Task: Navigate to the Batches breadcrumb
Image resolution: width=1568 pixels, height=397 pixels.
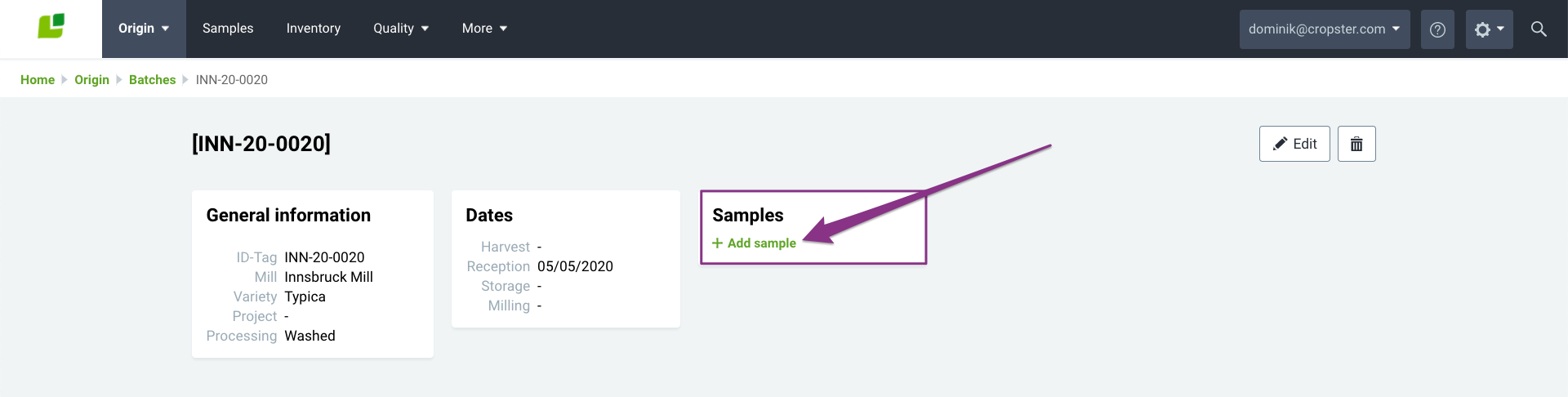Action: (x=153, y=80)
